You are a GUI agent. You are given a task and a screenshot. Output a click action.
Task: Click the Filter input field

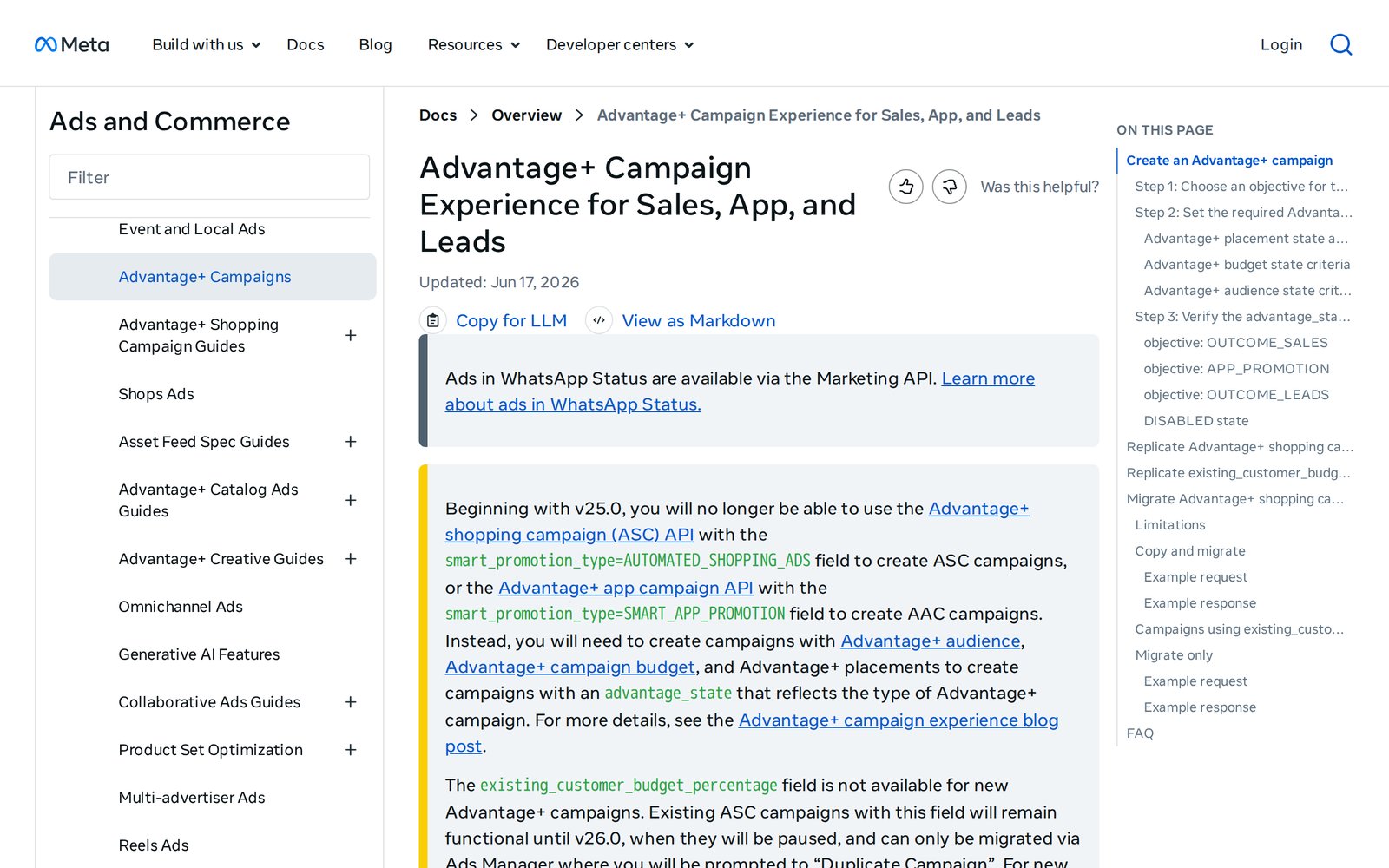pyautogui.click(x=209, y=177)
